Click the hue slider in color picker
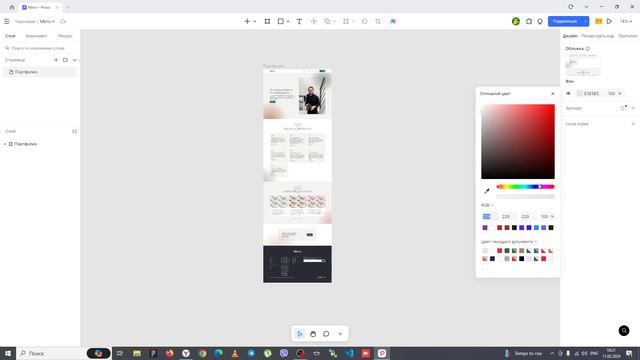Viewport: 640px width, 360px height. pos(525,187)
